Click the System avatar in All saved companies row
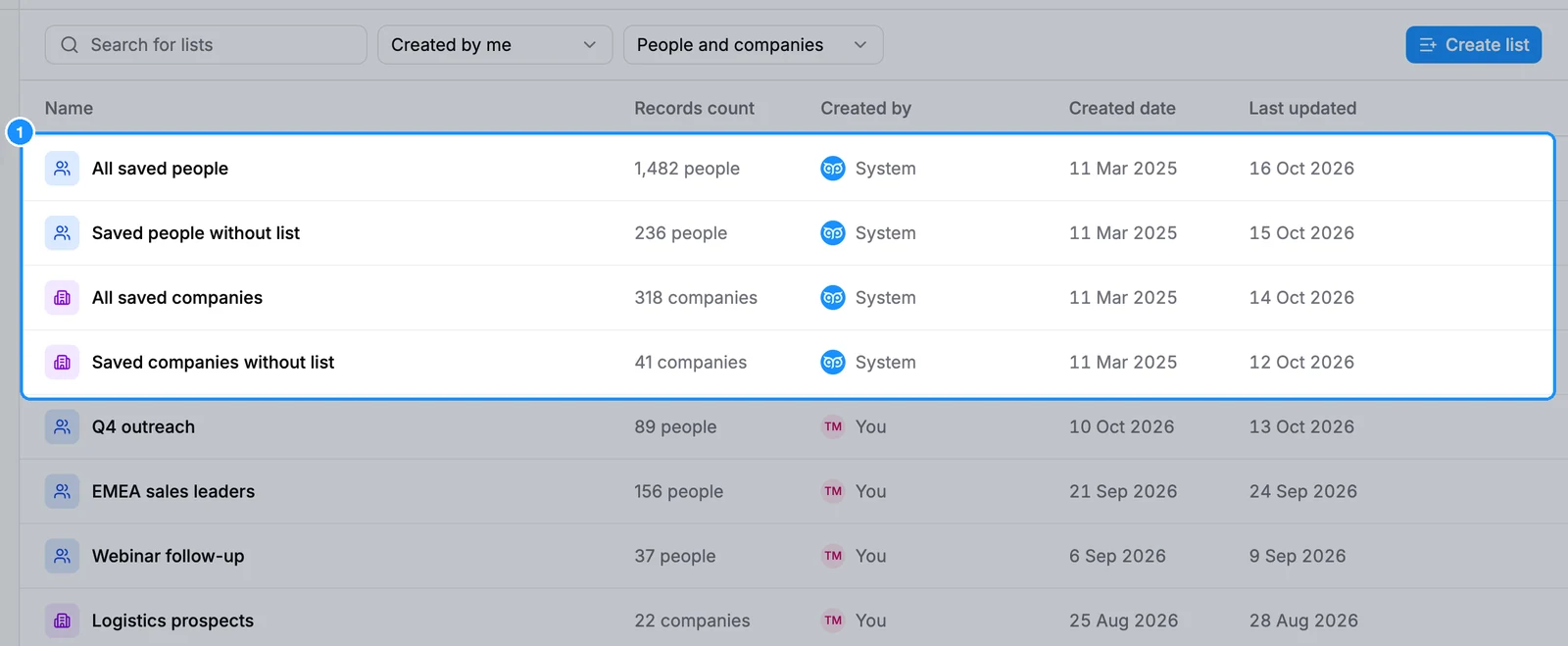Screen dimensions: 1568x646 833,298
